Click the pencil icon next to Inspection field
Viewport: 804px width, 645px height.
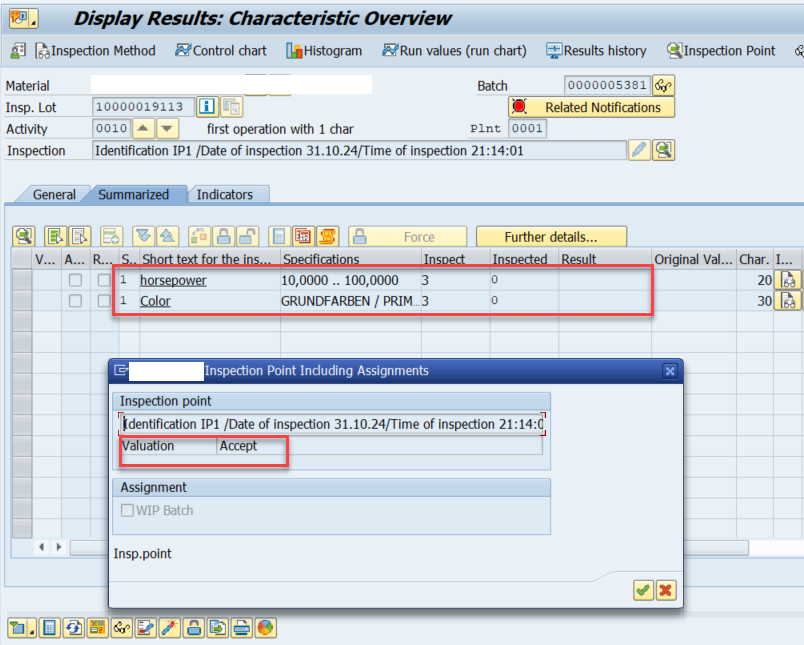(x=639, y=150)
